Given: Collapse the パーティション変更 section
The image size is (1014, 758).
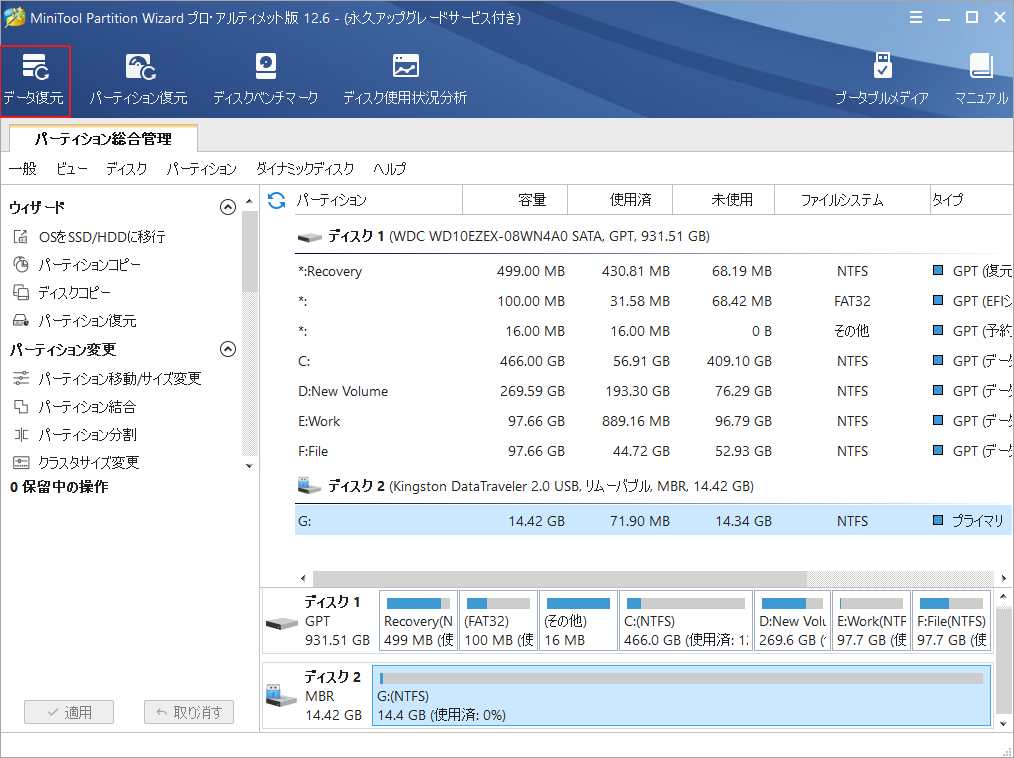Looking at the screenshot, I should pyautogui.click(x=227, y=350).
